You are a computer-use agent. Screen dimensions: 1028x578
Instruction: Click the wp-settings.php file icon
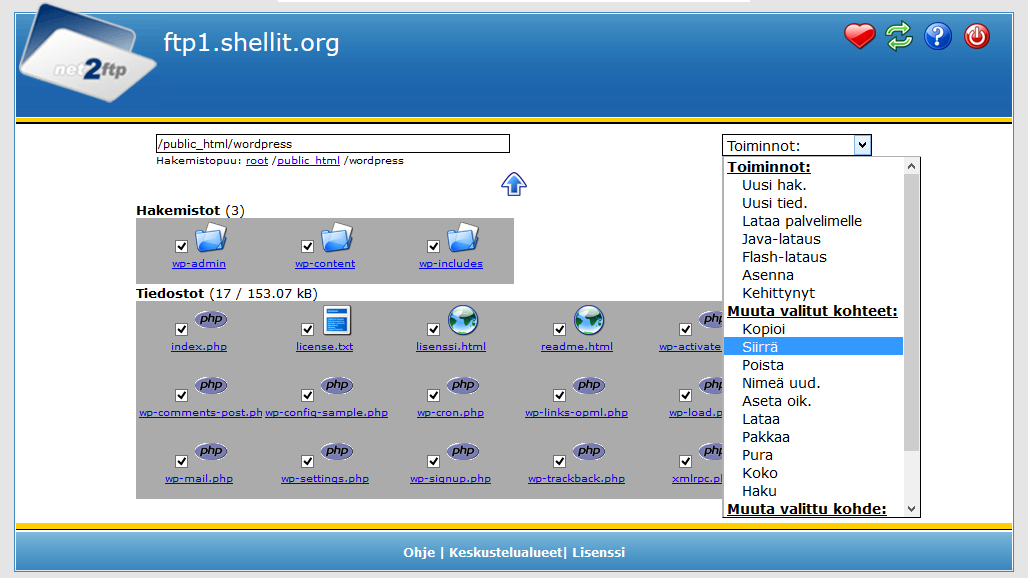click(x=336, y=451)
